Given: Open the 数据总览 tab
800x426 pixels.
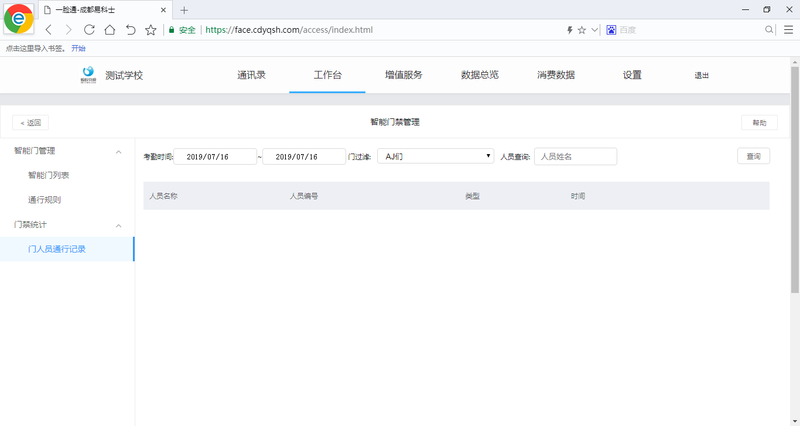Looking at the screenshot, I should (x=480, y=75).
